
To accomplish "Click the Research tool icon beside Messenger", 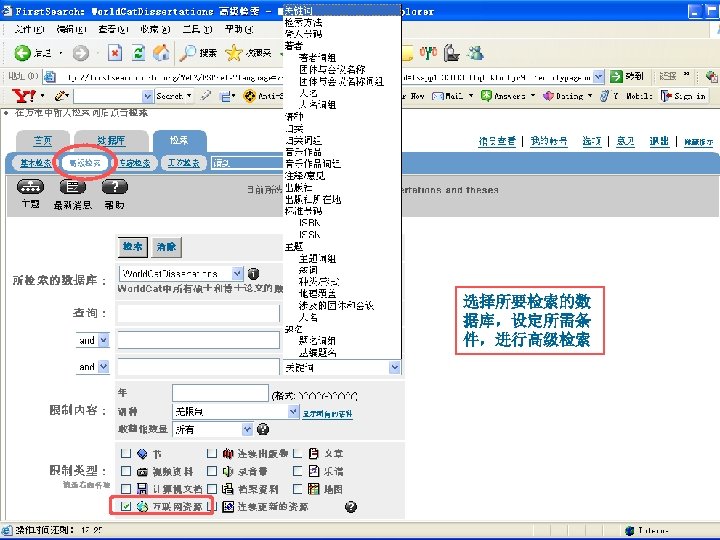I will pyautogui.click(x=452, y=53).
